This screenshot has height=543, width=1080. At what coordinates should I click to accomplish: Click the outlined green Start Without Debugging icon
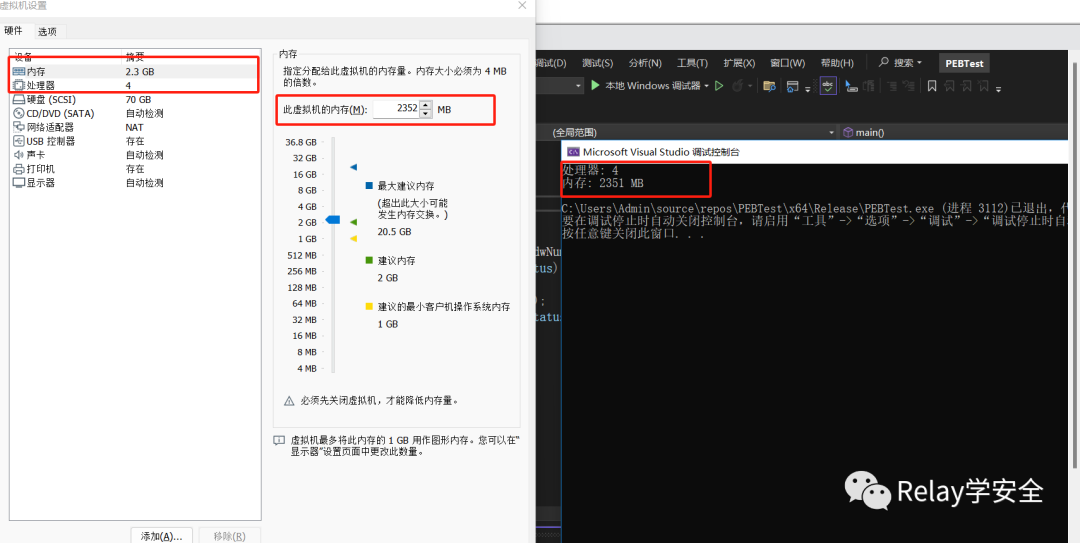(x=718, y=85)
